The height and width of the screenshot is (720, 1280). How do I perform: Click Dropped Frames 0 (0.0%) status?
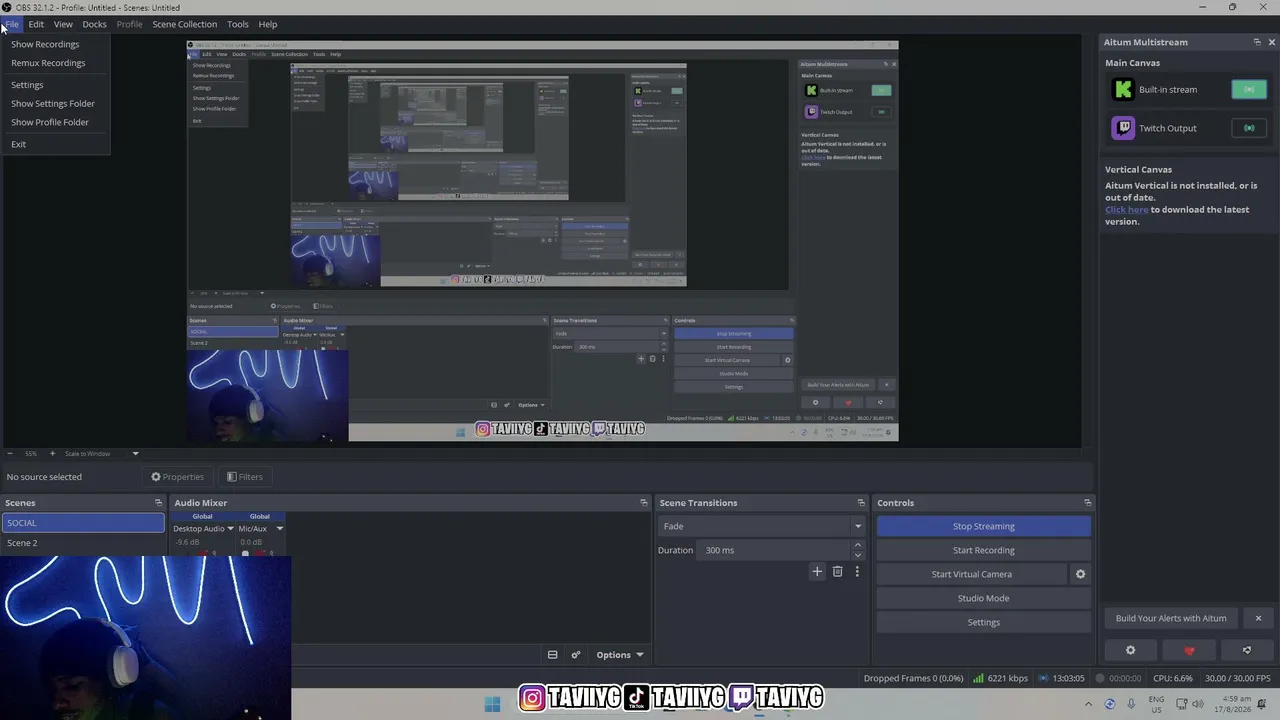click(x=913, y=678)
